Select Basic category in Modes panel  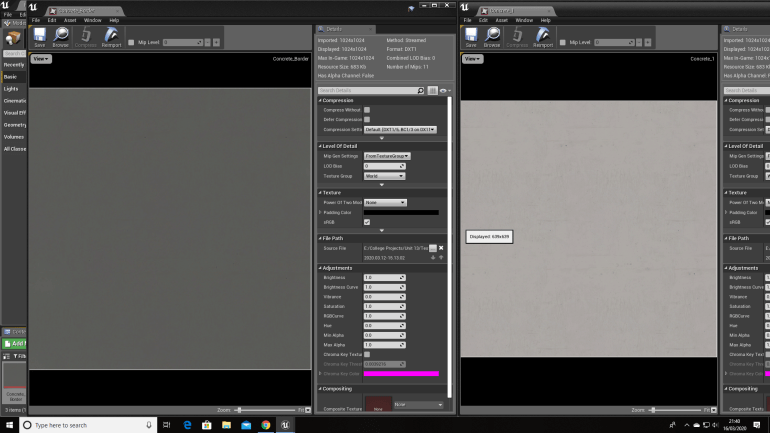(x=10, y=77)
